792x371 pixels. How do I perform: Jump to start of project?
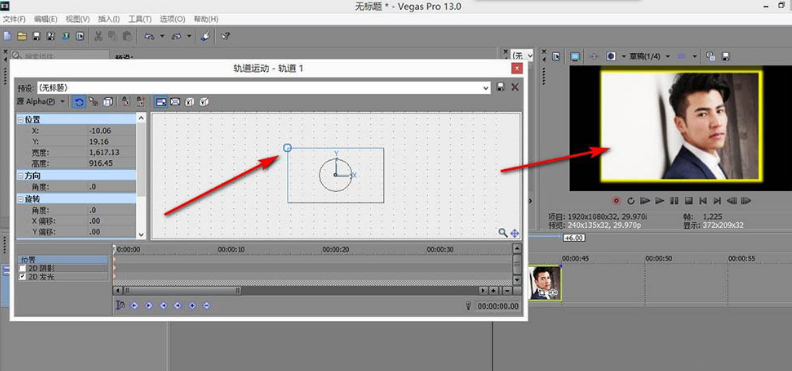point(703,200)
